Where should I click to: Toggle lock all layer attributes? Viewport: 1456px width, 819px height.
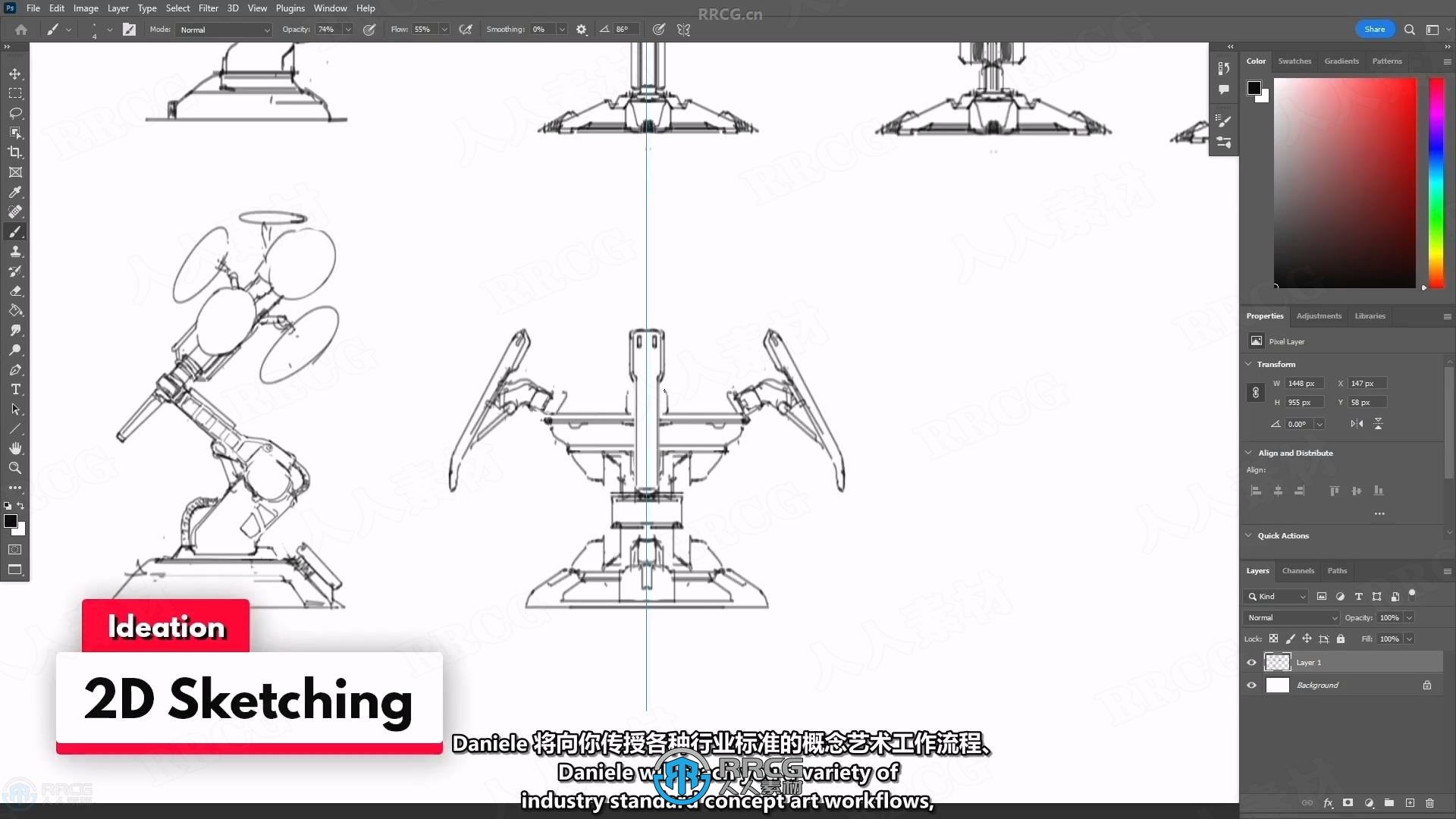tap(1341, 639)
